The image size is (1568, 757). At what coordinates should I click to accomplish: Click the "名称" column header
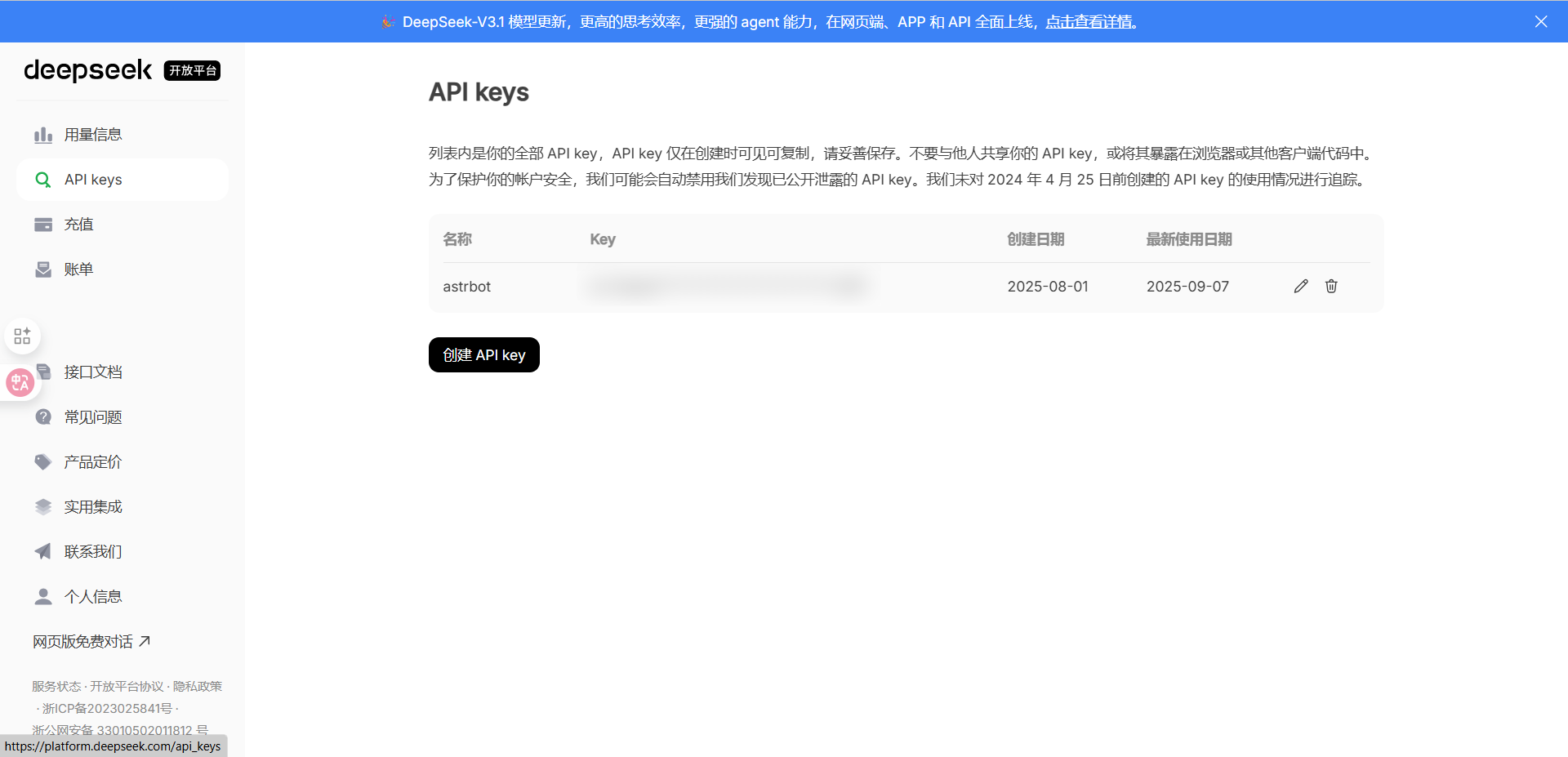click(457, 239)
